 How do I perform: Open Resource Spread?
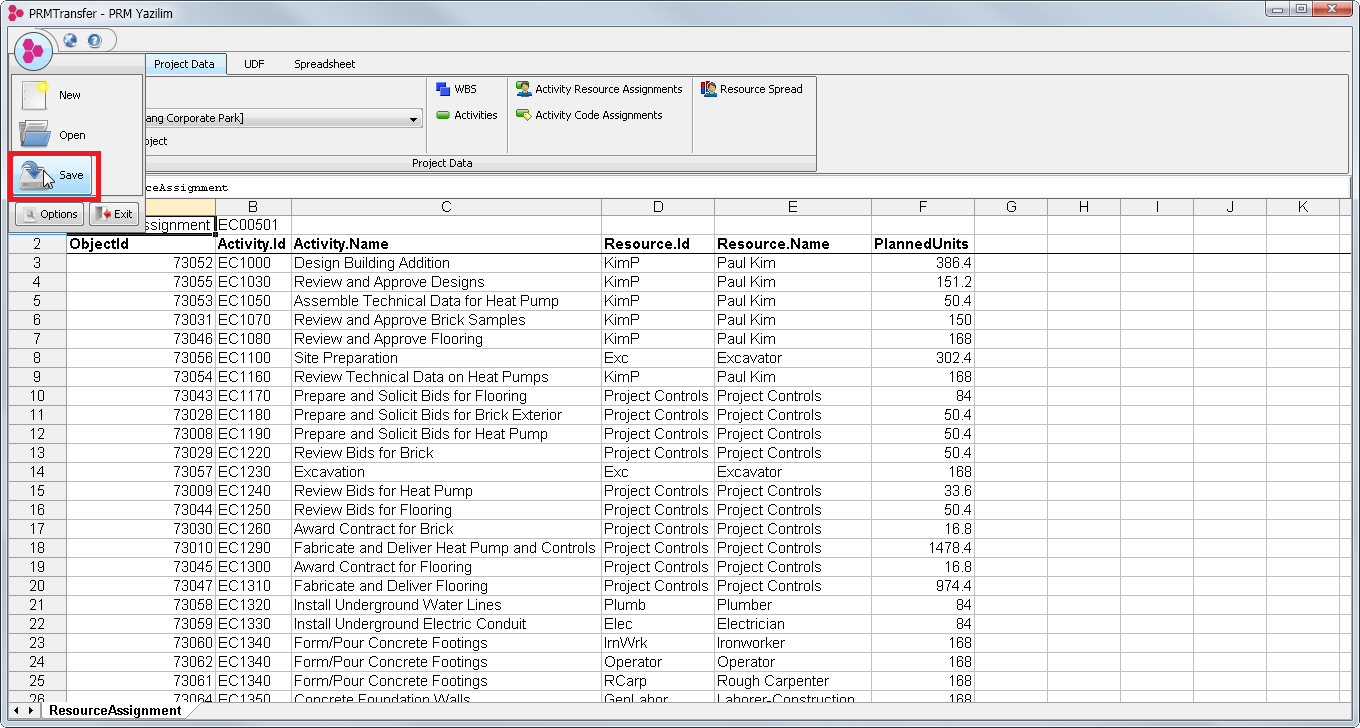(x=751, y=89)
